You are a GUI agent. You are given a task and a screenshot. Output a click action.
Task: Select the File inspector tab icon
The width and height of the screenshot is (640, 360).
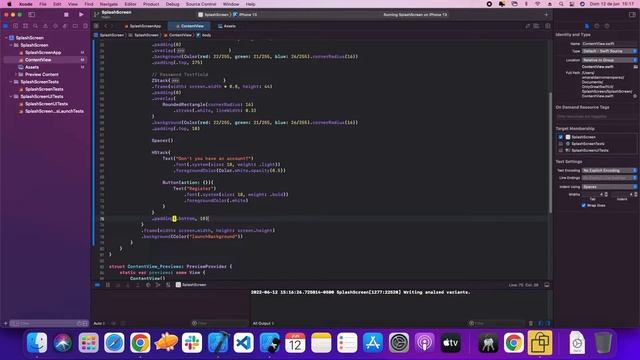587,26
